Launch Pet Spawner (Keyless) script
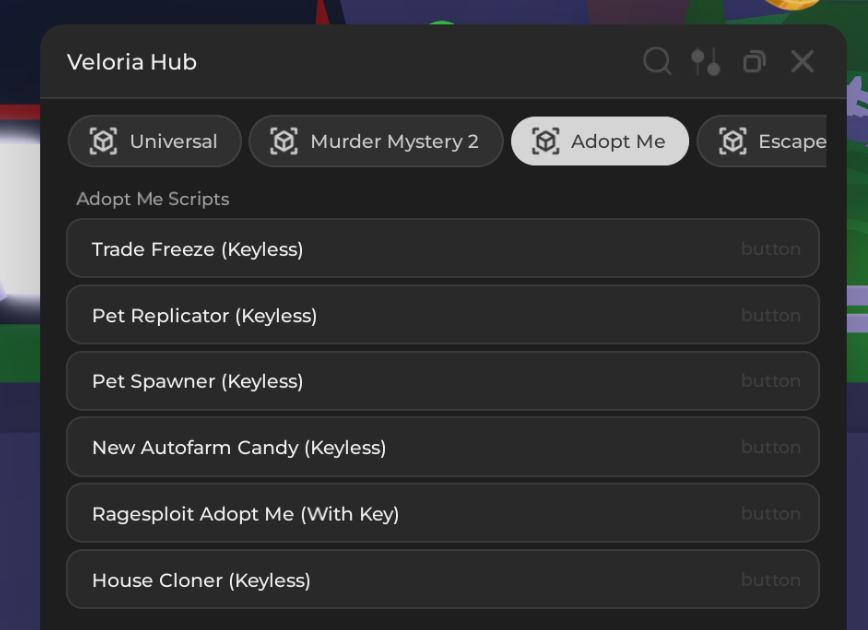The image size is (868, 630). pyautogui.click(x=443, y=381)
